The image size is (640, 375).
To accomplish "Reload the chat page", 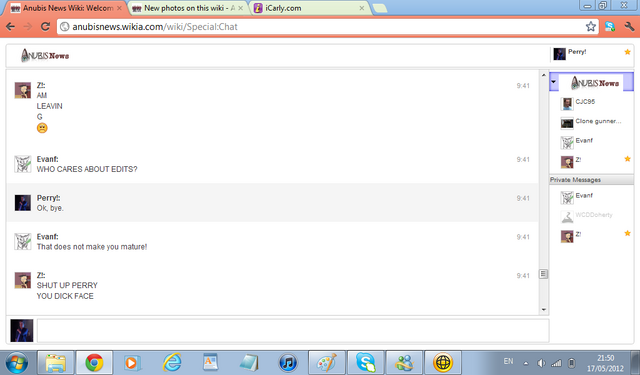I will point(45,27).
